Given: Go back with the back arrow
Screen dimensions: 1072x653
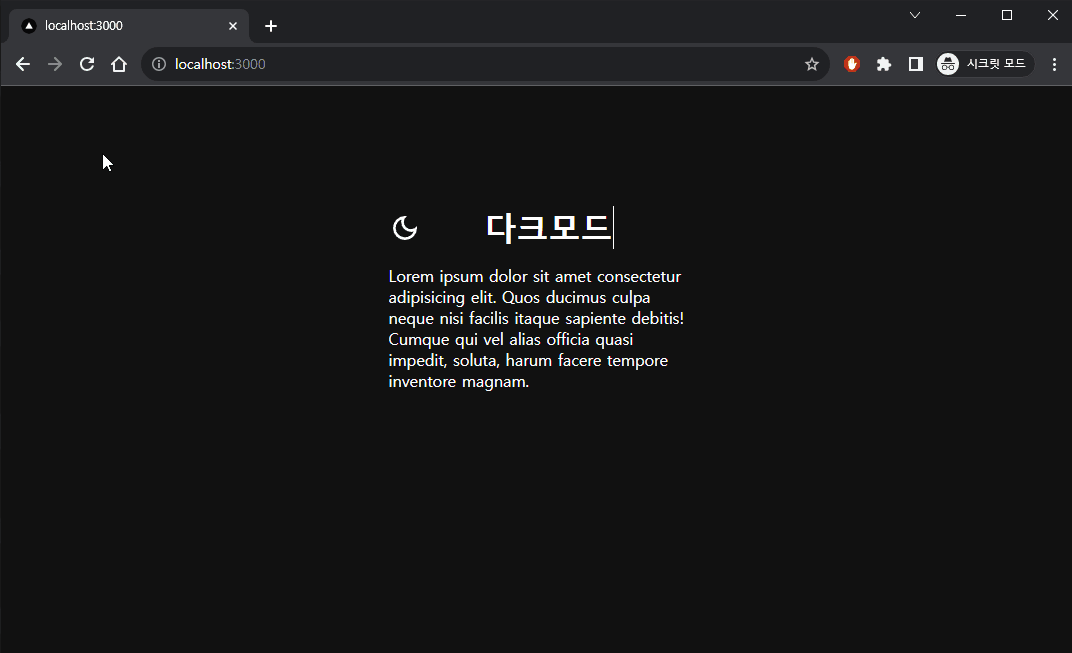Looking at the screenshot, I should click(23, 64).
